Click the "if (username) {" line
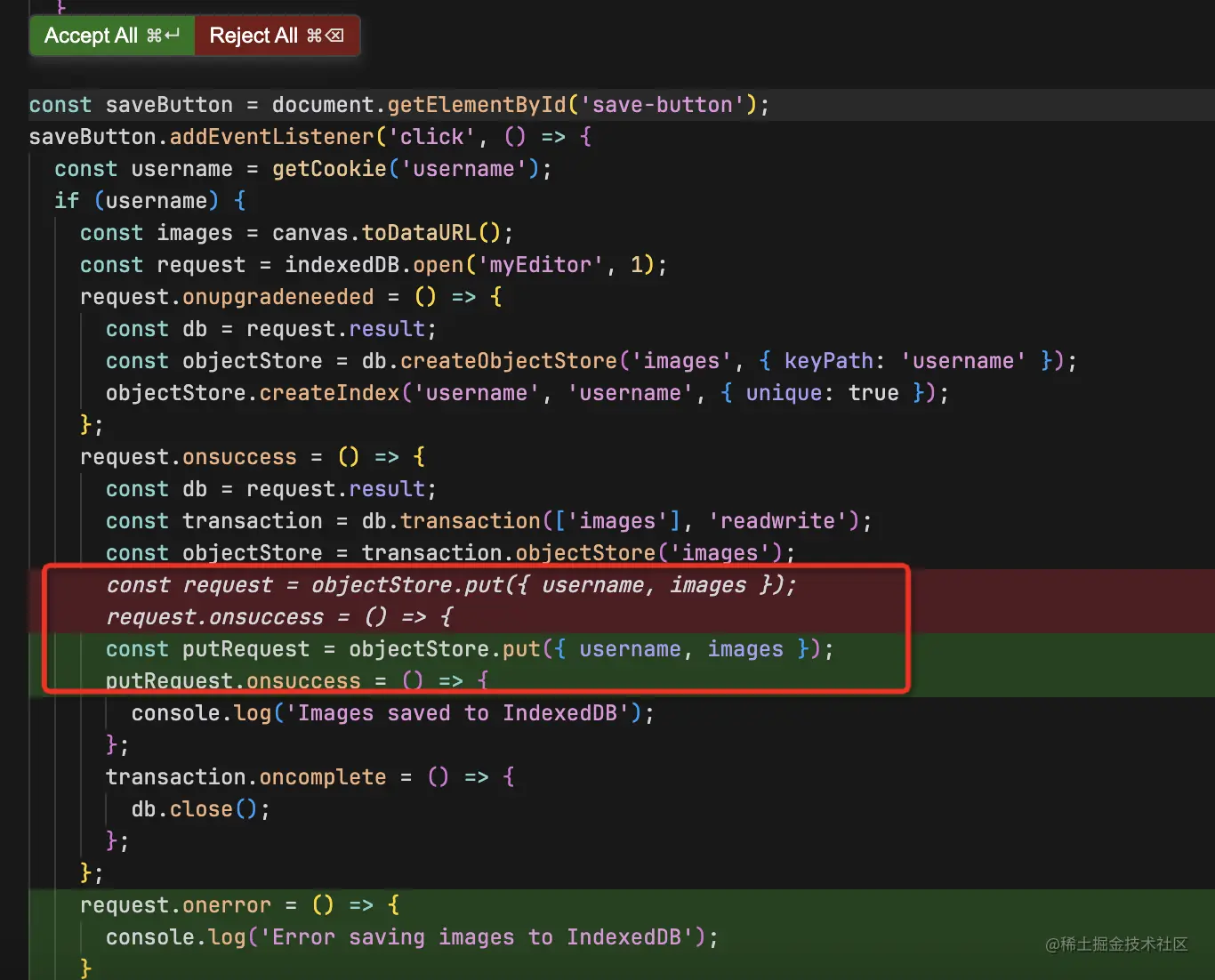 click(150, 201)
